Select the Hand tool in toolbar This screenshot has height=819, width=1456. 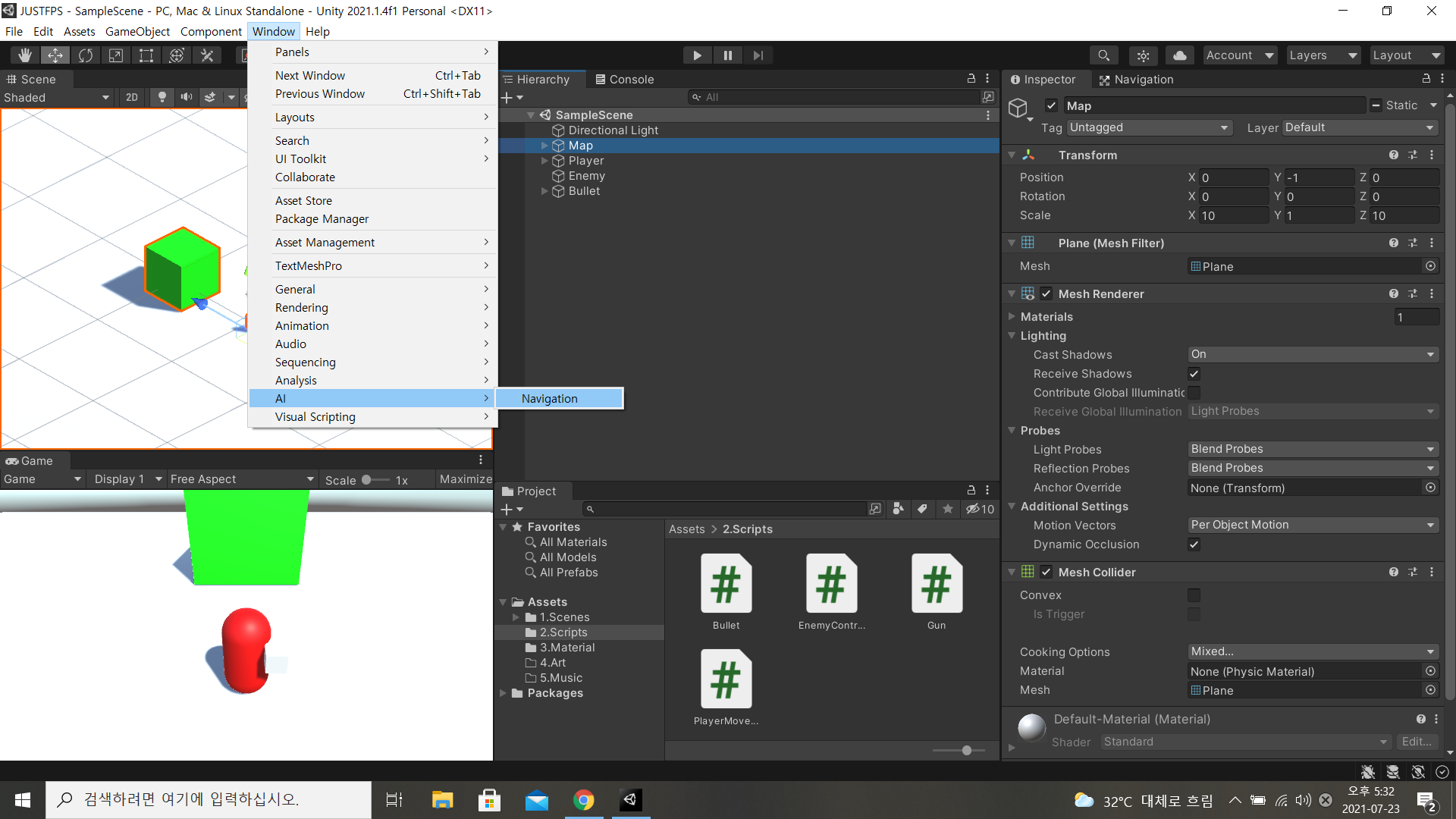point(25,55)
